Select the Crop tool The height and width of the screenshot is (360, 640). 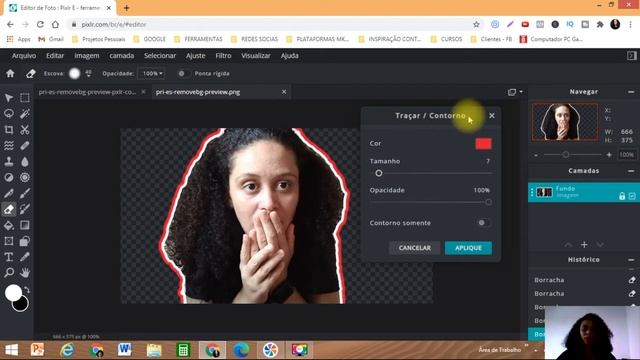9,129
